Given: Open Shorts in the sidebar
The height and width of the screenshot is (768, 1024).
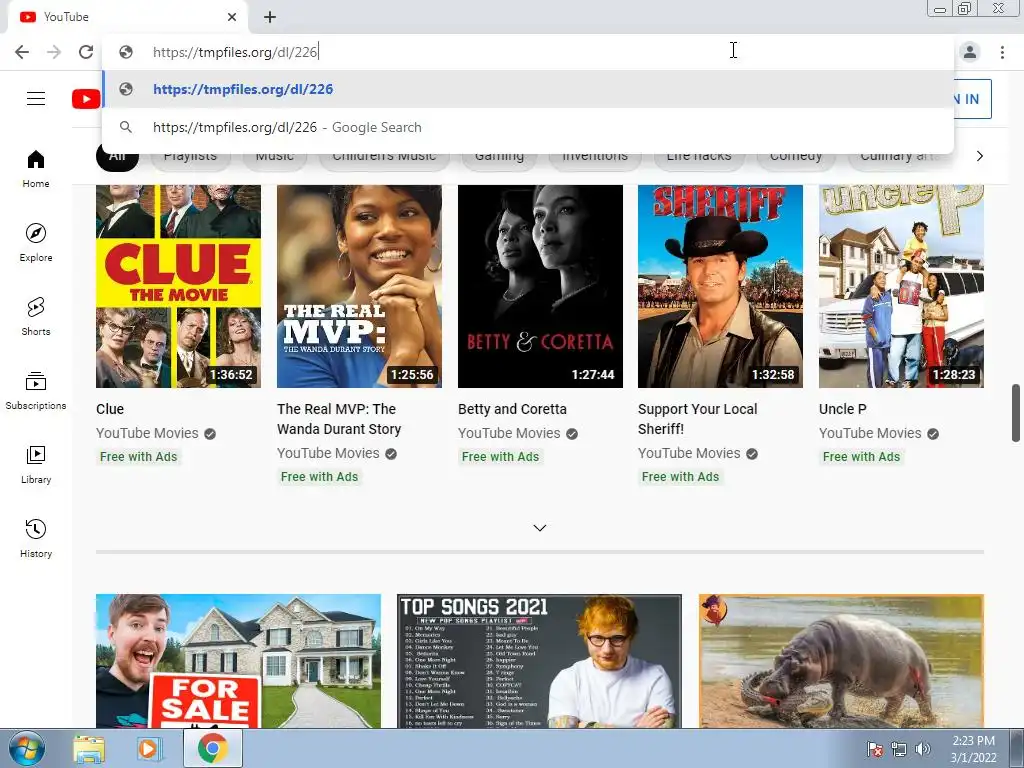Looking at the screenshot, I should [x=36, y=317].
